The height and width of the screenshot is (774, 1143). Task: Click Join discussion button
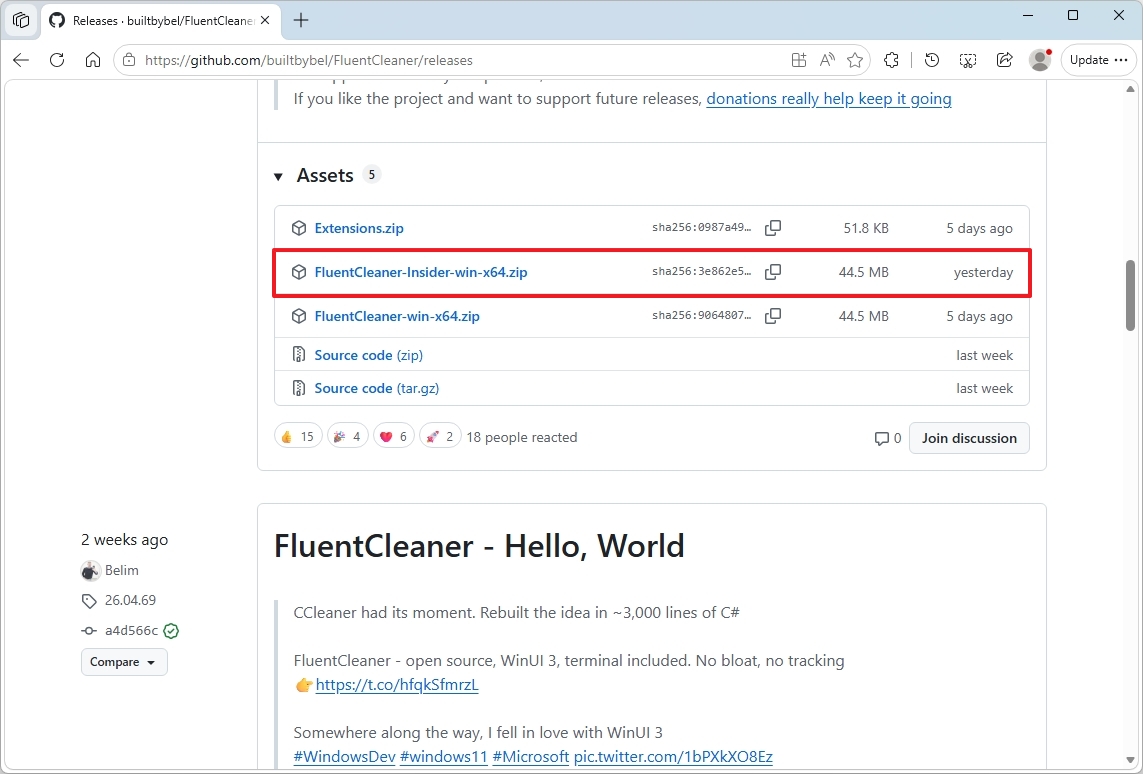click(x=969, y=438)
